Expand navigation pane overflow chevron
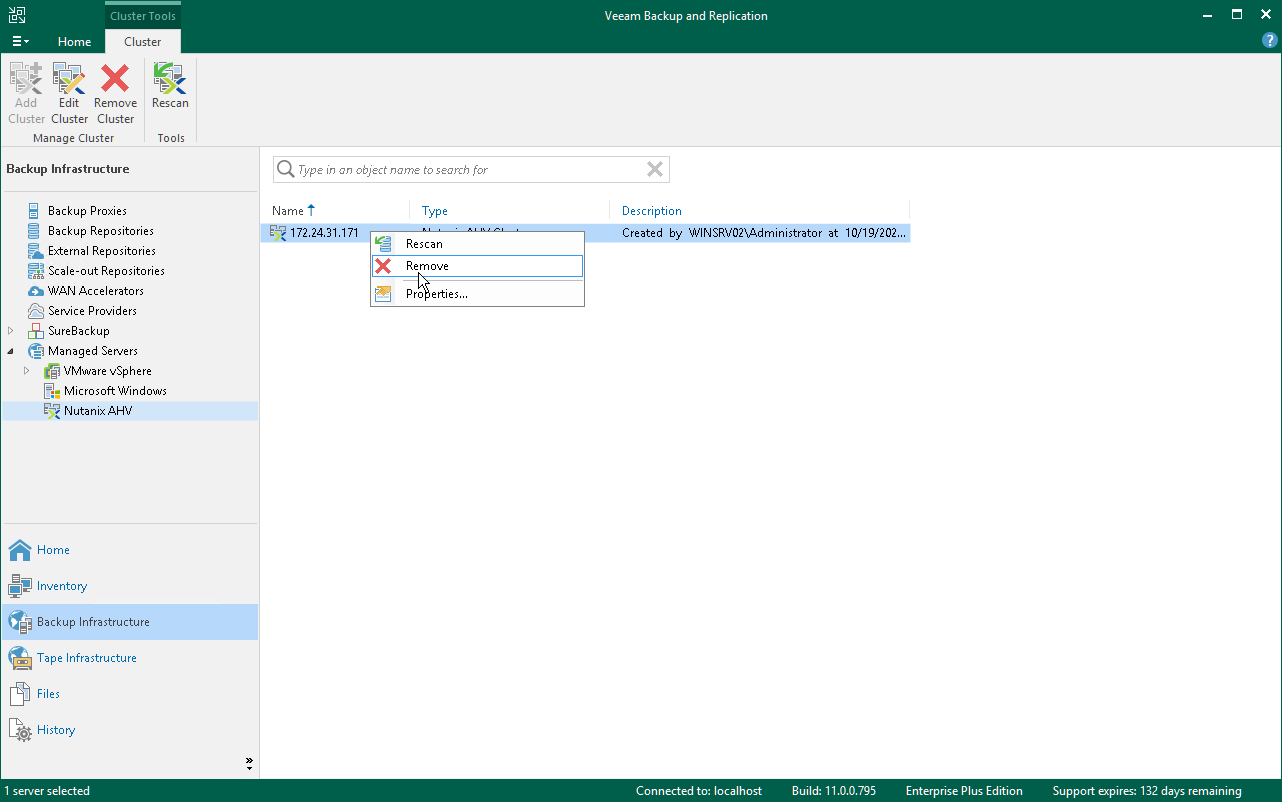 tap(249, 764)
